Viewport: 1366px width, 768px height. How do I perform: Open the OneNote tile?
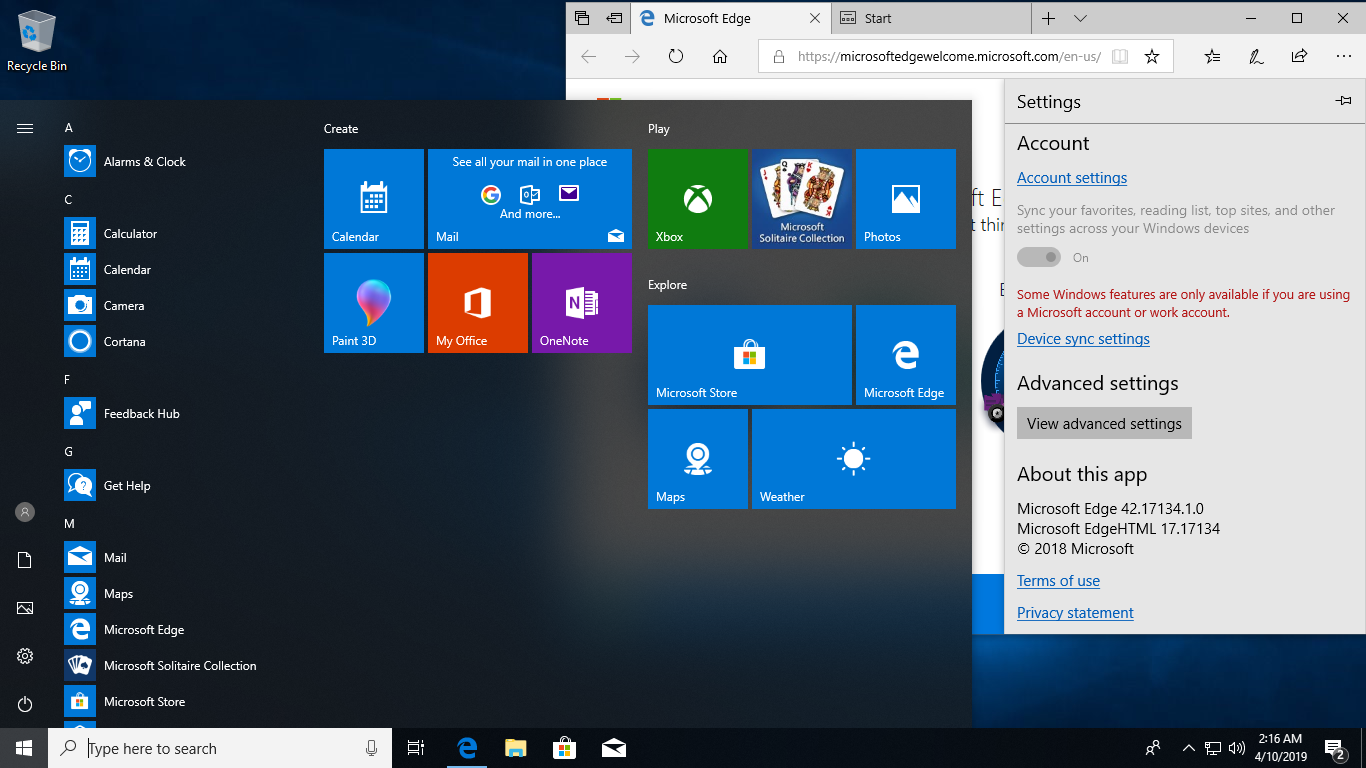pyautogui.click(x=582, y=303)
